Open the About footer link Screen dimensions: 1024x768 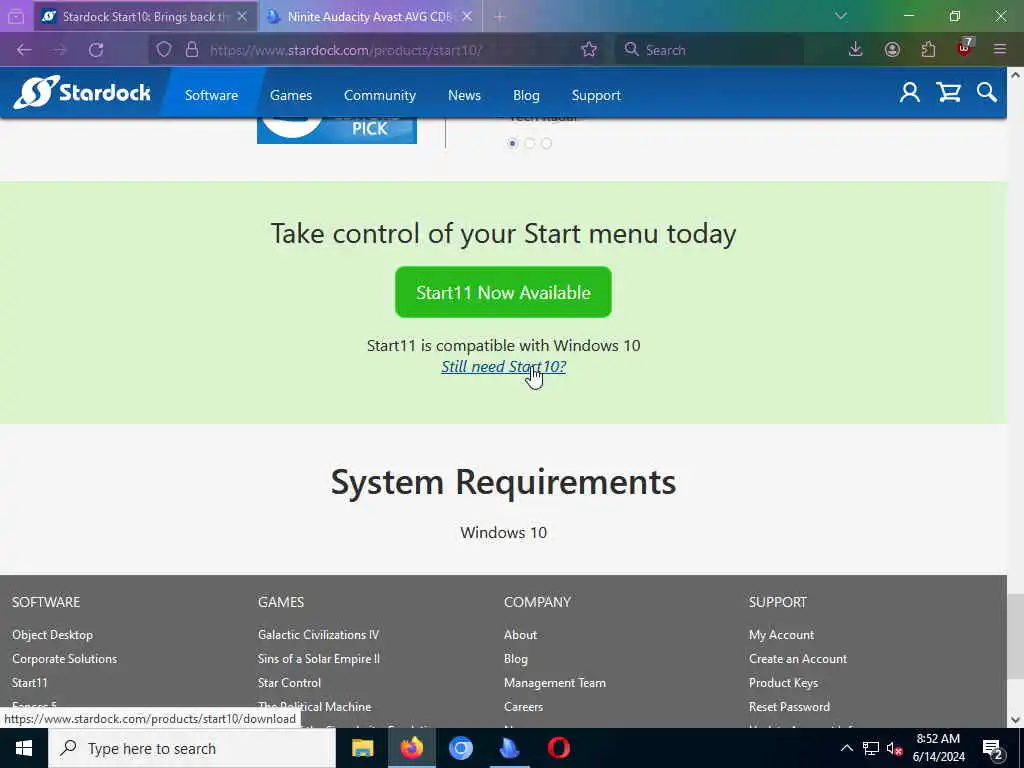tap(520, 634)
